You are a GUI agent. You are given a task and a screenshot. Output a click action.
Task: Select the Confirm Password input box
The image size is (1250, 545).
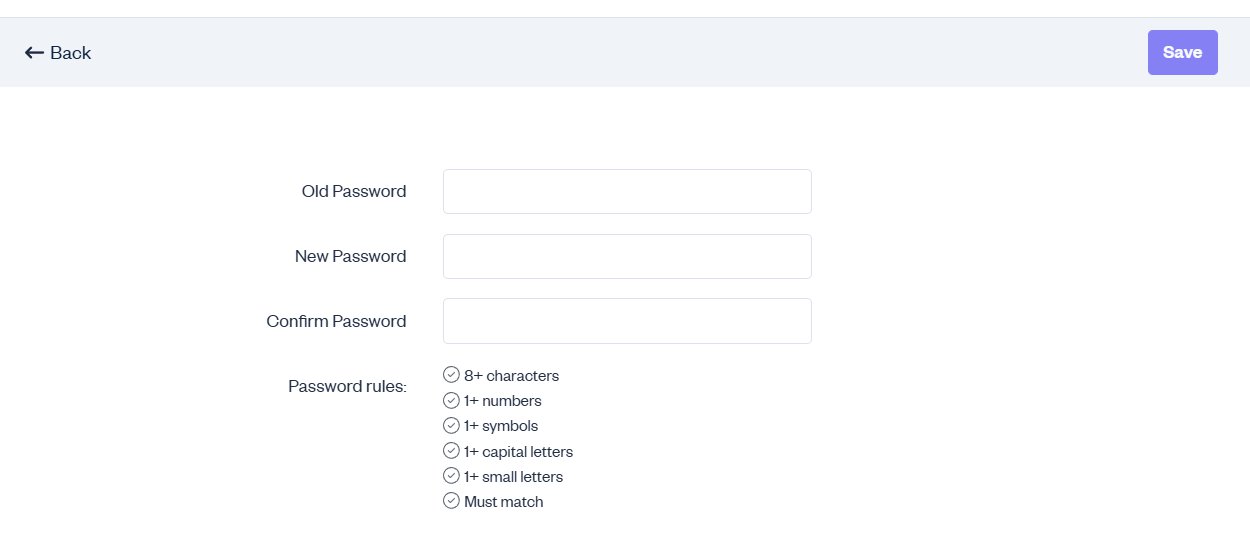click(x=627, y=321)
